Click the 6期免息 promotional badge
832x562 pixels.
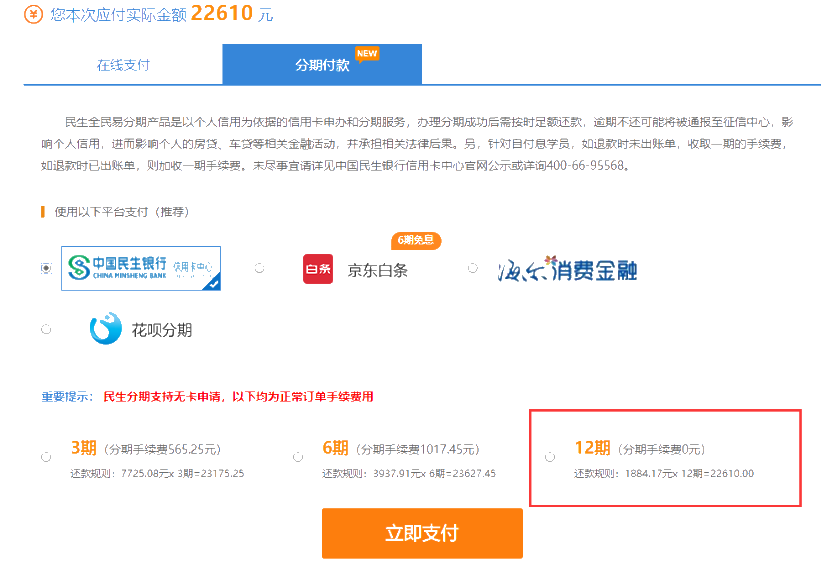(x=415, y=240)
